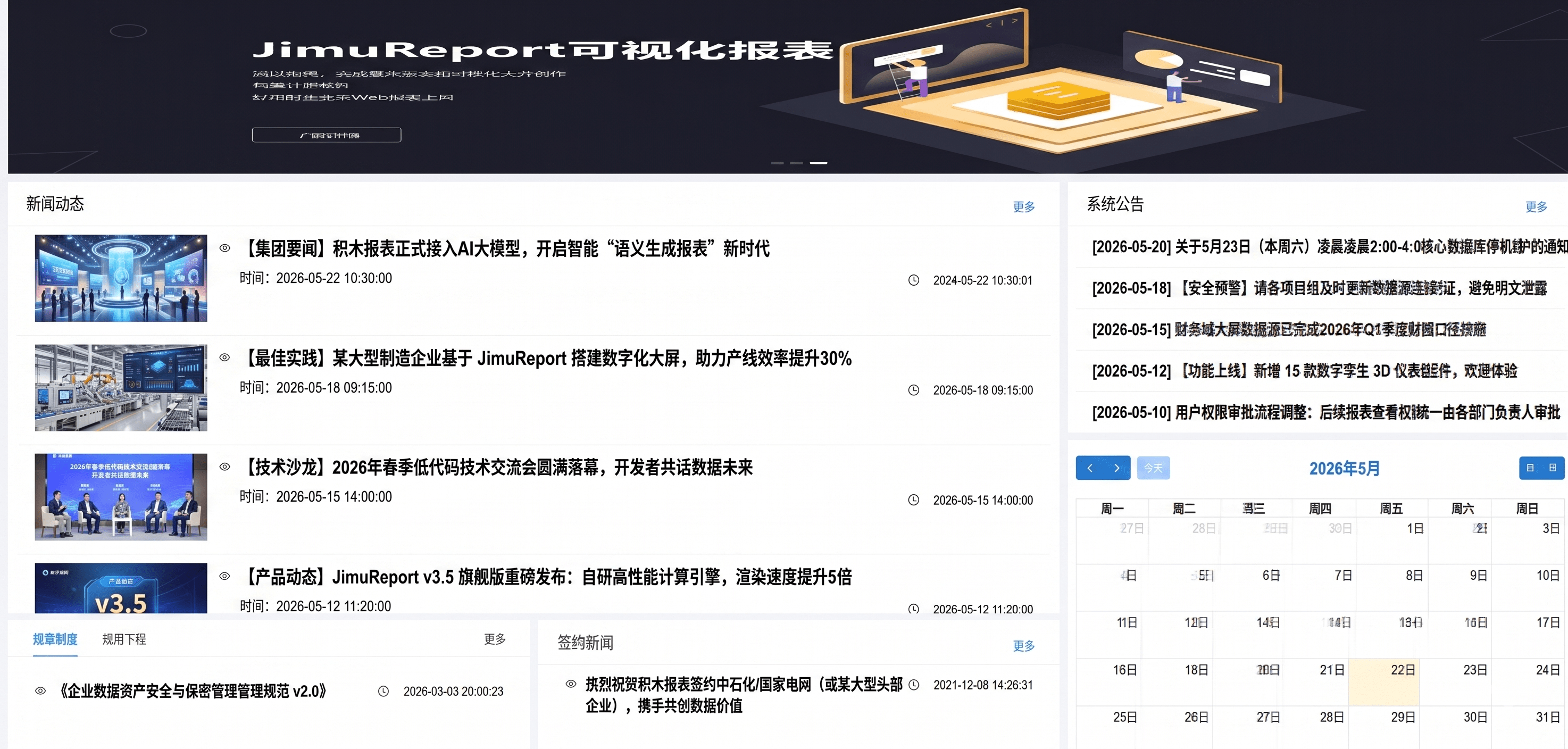Select the first banner carousel indicator

777,163
